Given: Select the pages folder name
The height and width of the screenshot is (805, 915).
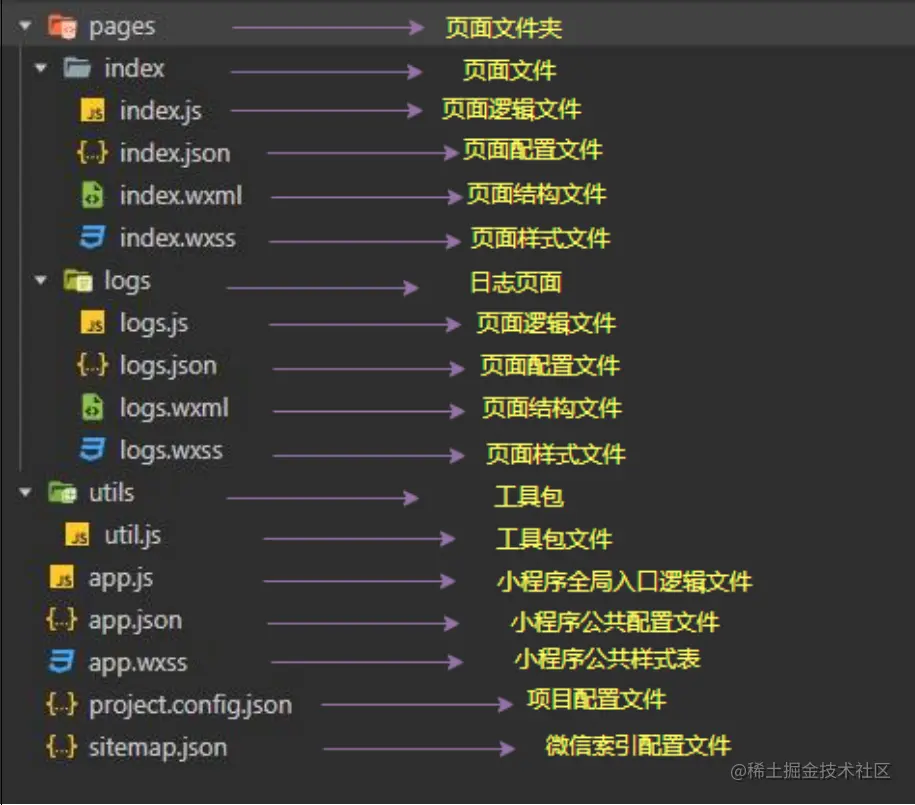Looking at the screenshot, I should click(x=122, y=27).
